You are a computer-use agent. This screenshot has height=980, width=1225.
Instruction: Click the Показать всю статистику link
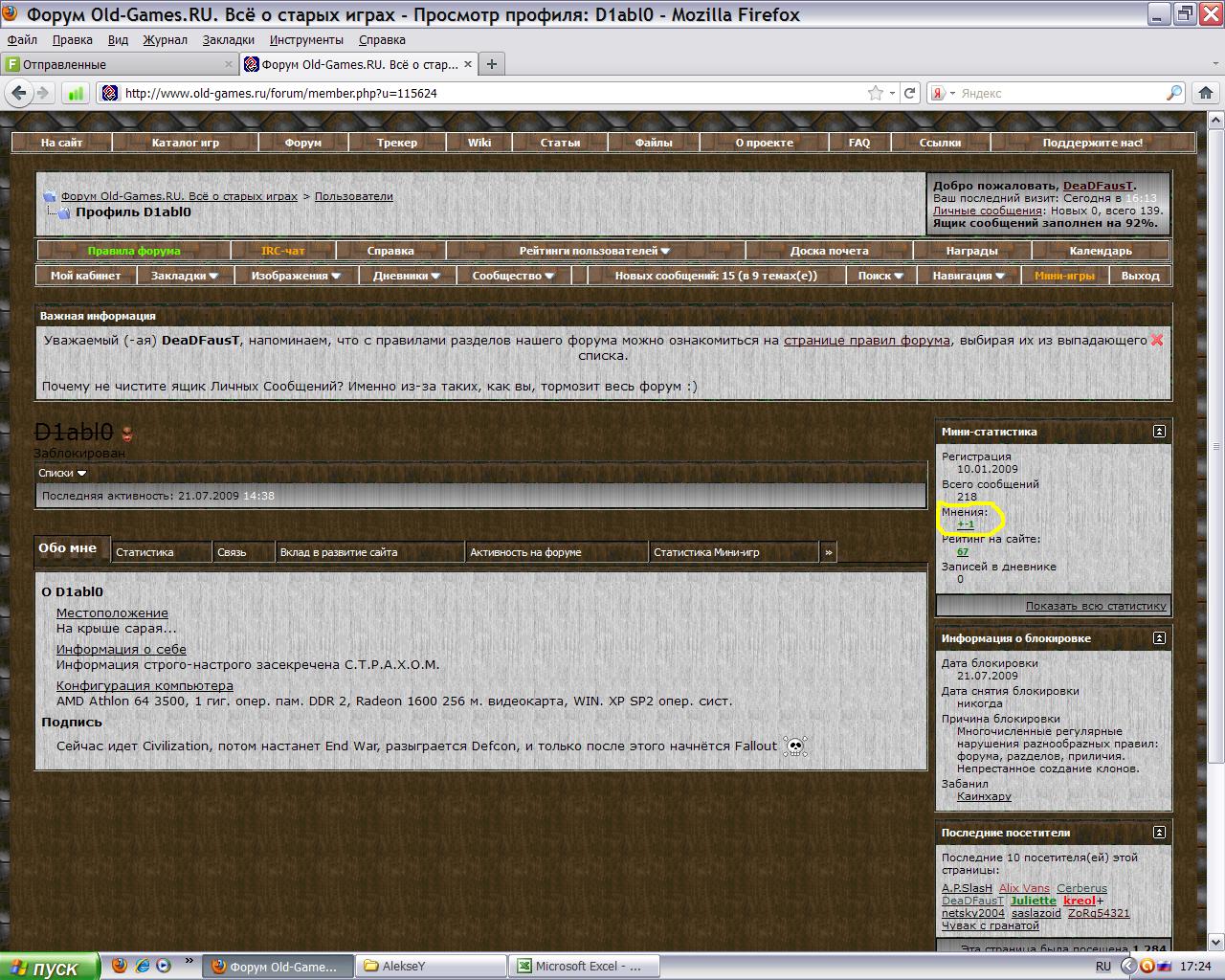1096,606
